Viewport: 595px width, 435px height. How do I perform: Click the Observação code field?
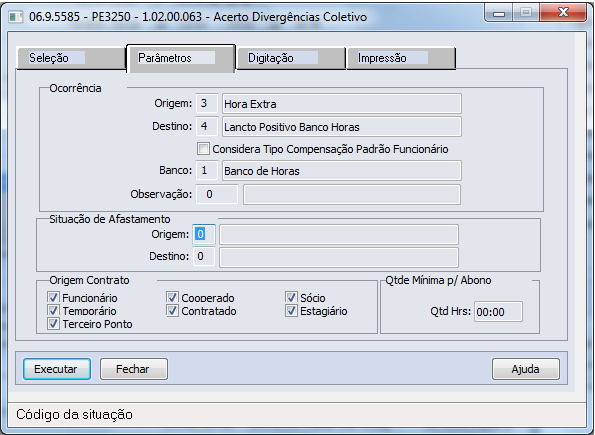[x=217, y=194]
